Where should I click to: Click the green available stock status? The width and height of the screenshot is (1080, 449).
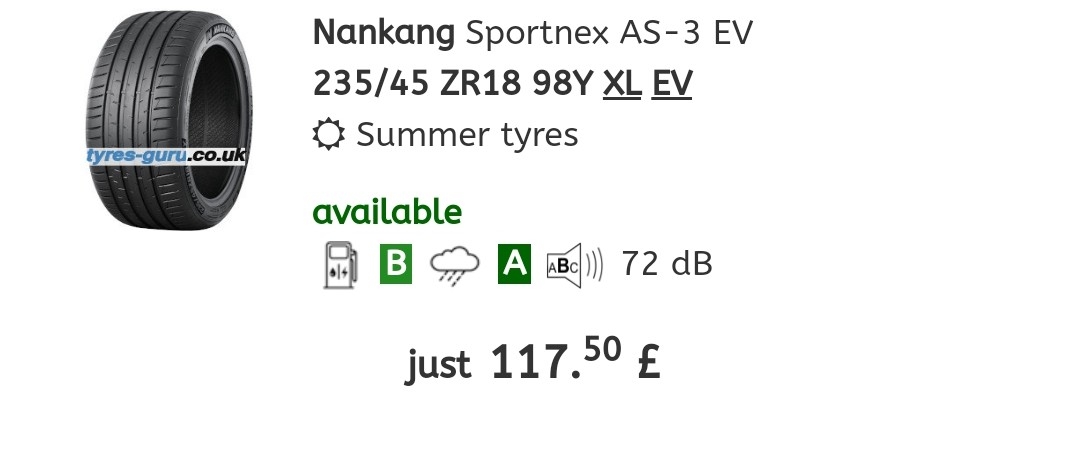coord(387,212)
